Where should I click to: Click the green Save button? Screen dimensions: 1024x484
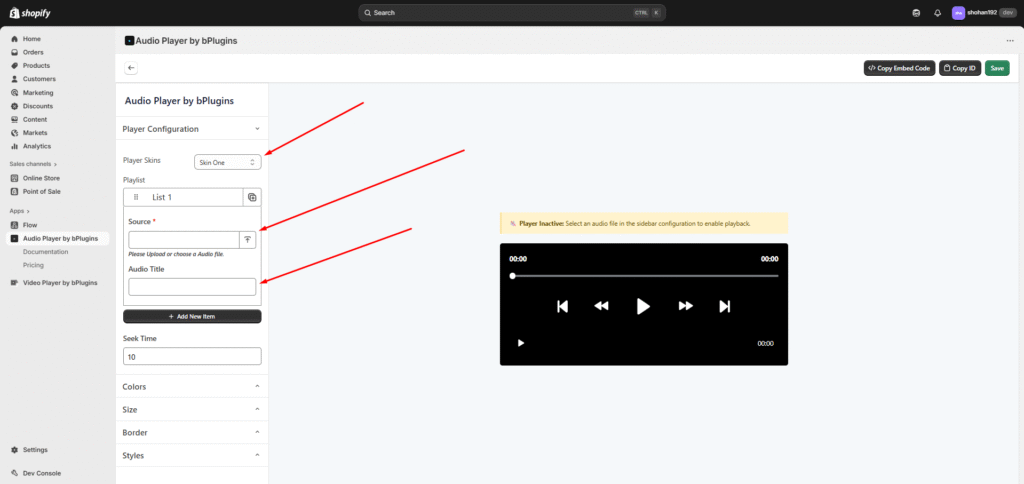click(996, 68)
